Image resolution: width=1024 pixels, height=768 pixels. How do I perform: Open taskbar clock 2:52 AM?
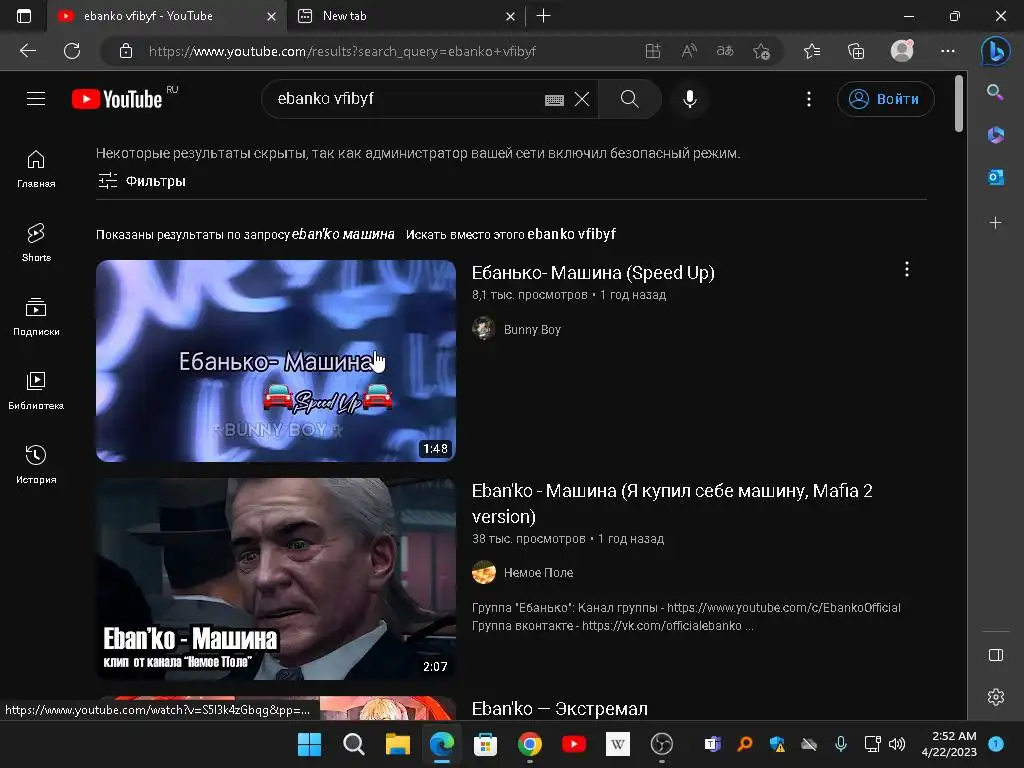[949, 744]
